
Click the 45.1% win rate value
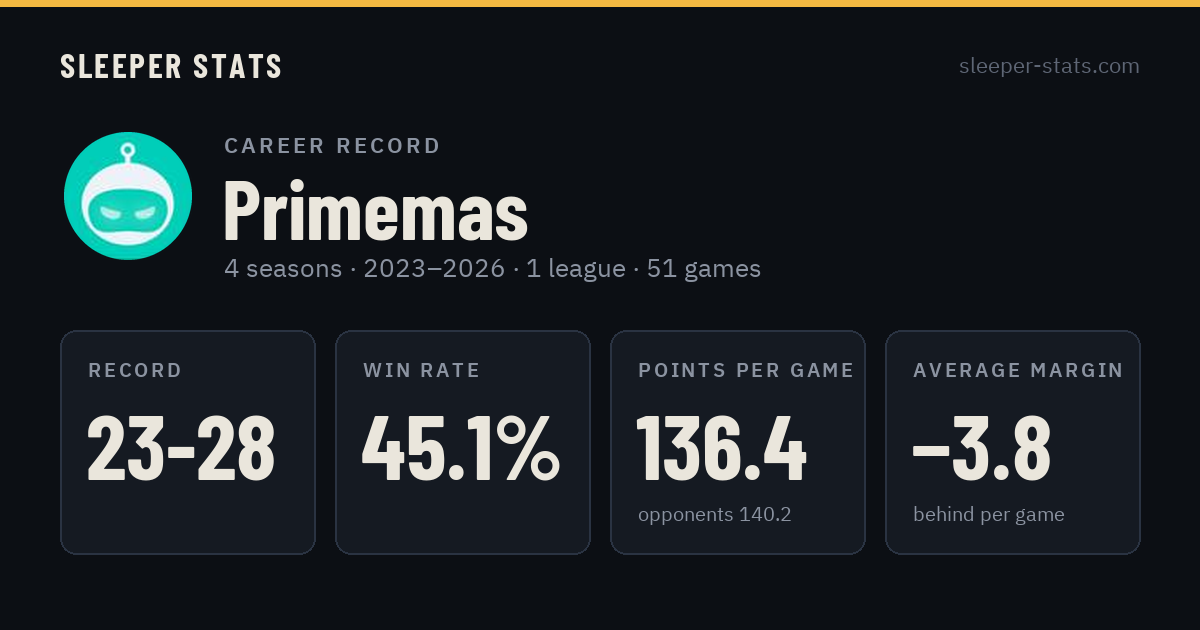461,449
